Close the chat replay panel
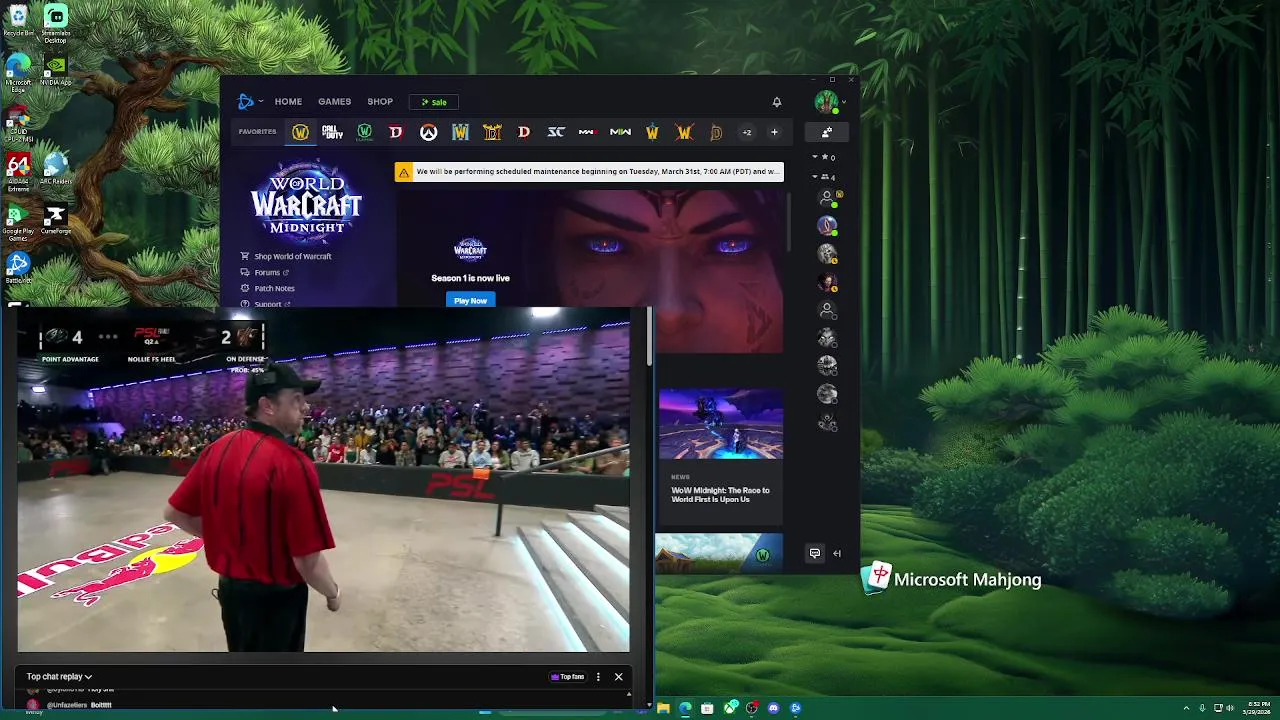The image size is (1280, 720). (x=618, y=677)
